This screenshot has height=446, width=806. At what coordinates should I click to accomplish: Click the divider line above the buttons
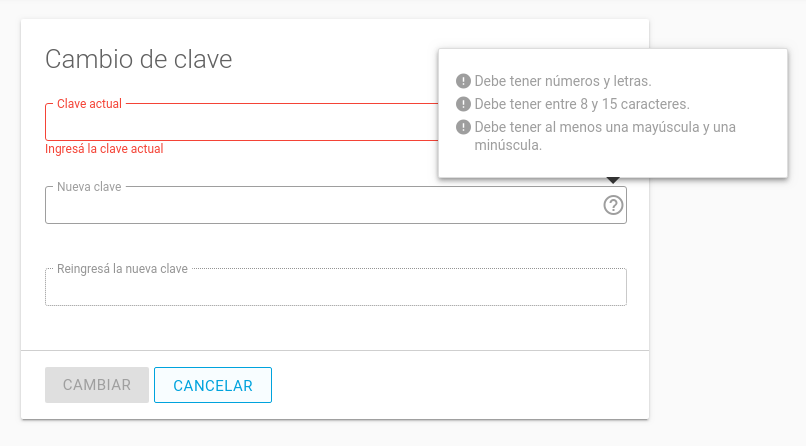click(x=335, y=351)
